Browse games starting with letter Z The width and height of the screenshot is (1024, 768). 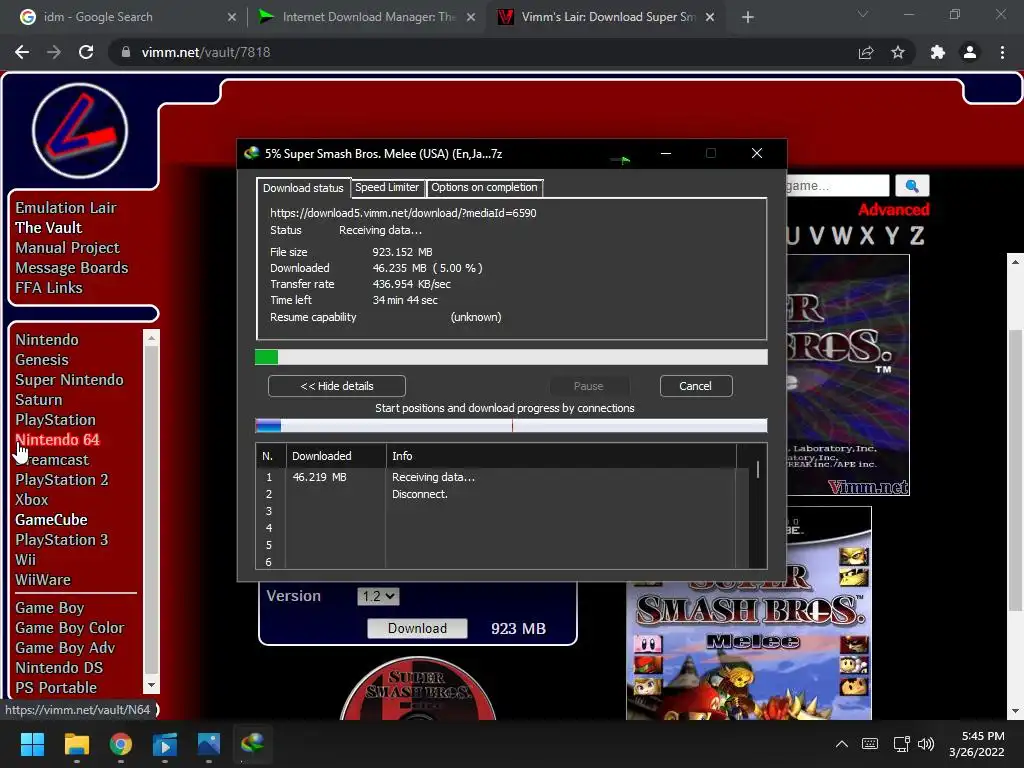point(917,236)
